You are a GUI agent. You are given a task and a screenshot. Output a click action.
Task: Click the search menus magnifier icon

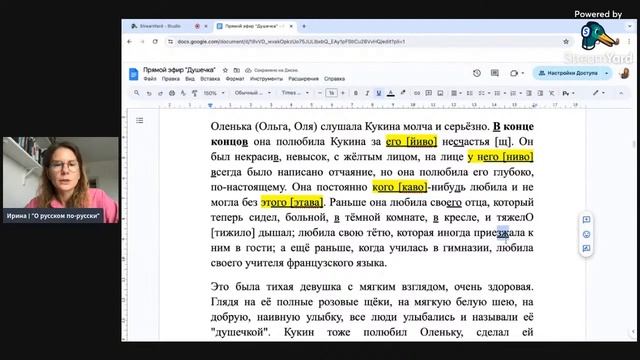coord(137,93)
